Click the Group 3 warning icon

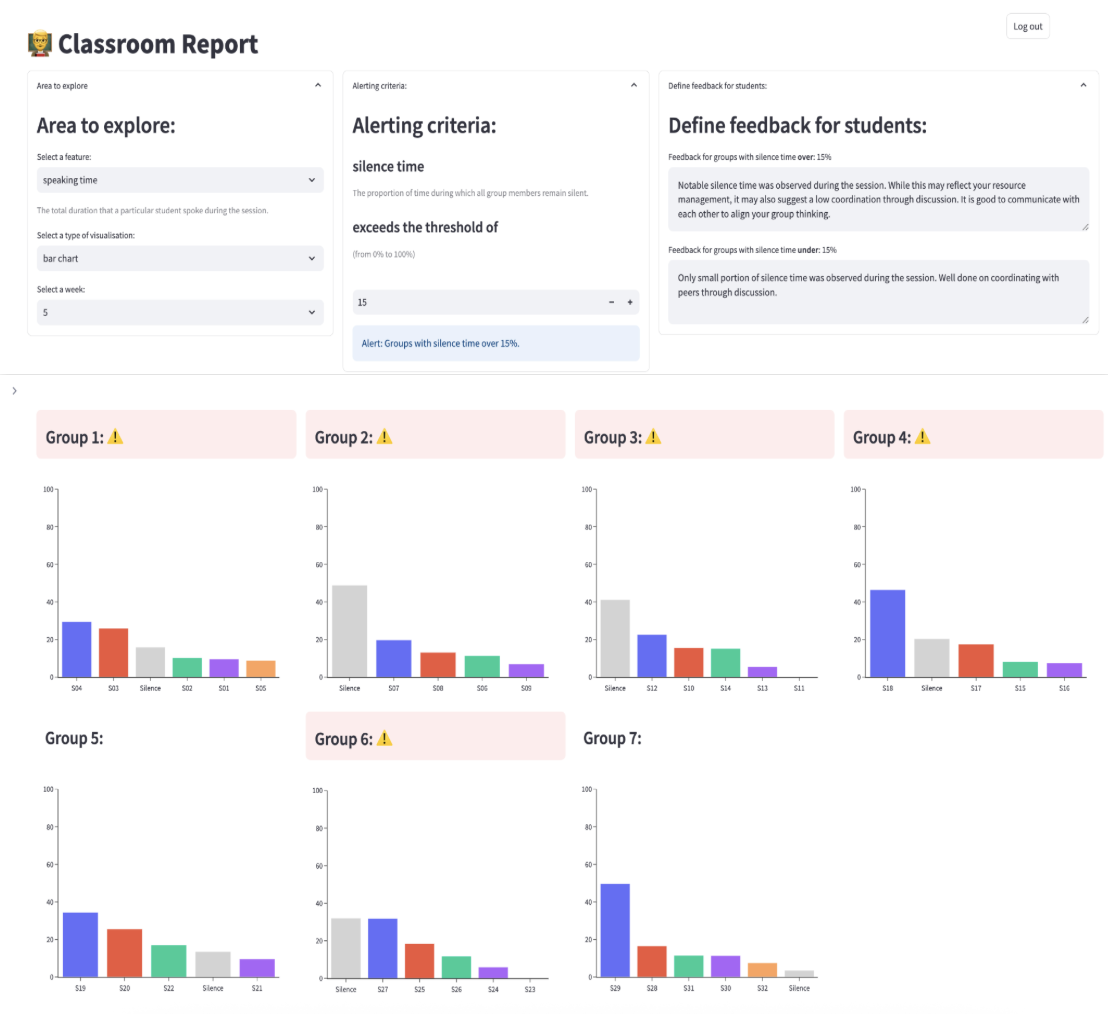coord(654,437)
